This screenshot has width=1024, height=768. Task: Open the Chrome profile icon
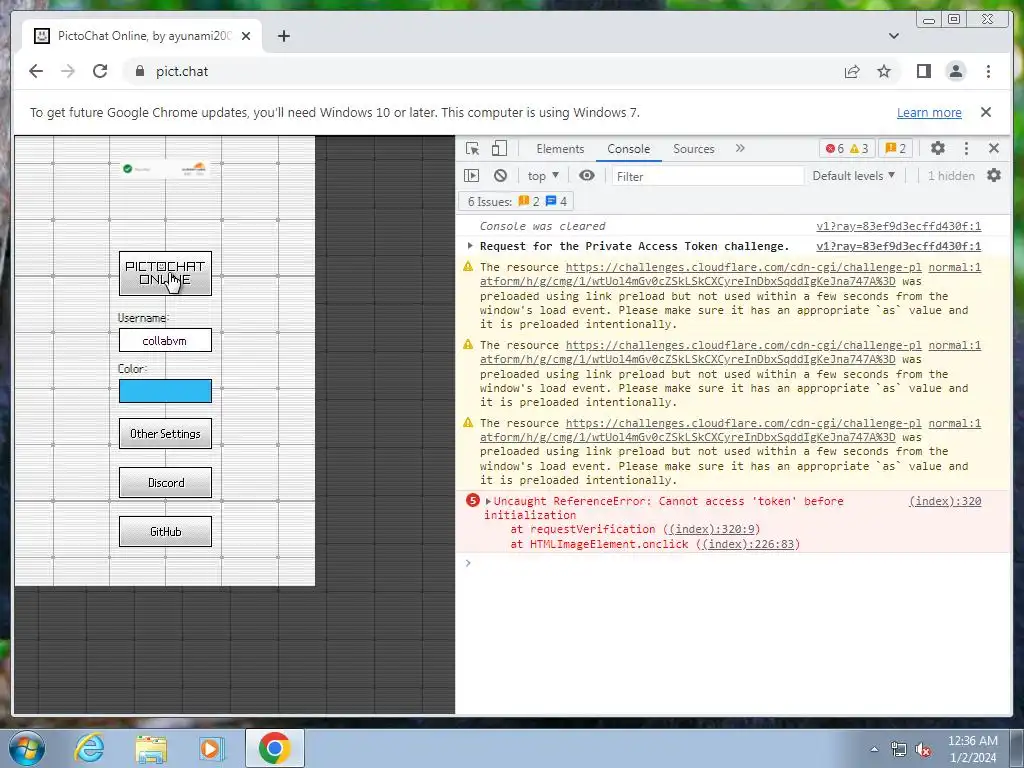click(x=956, y=71)
